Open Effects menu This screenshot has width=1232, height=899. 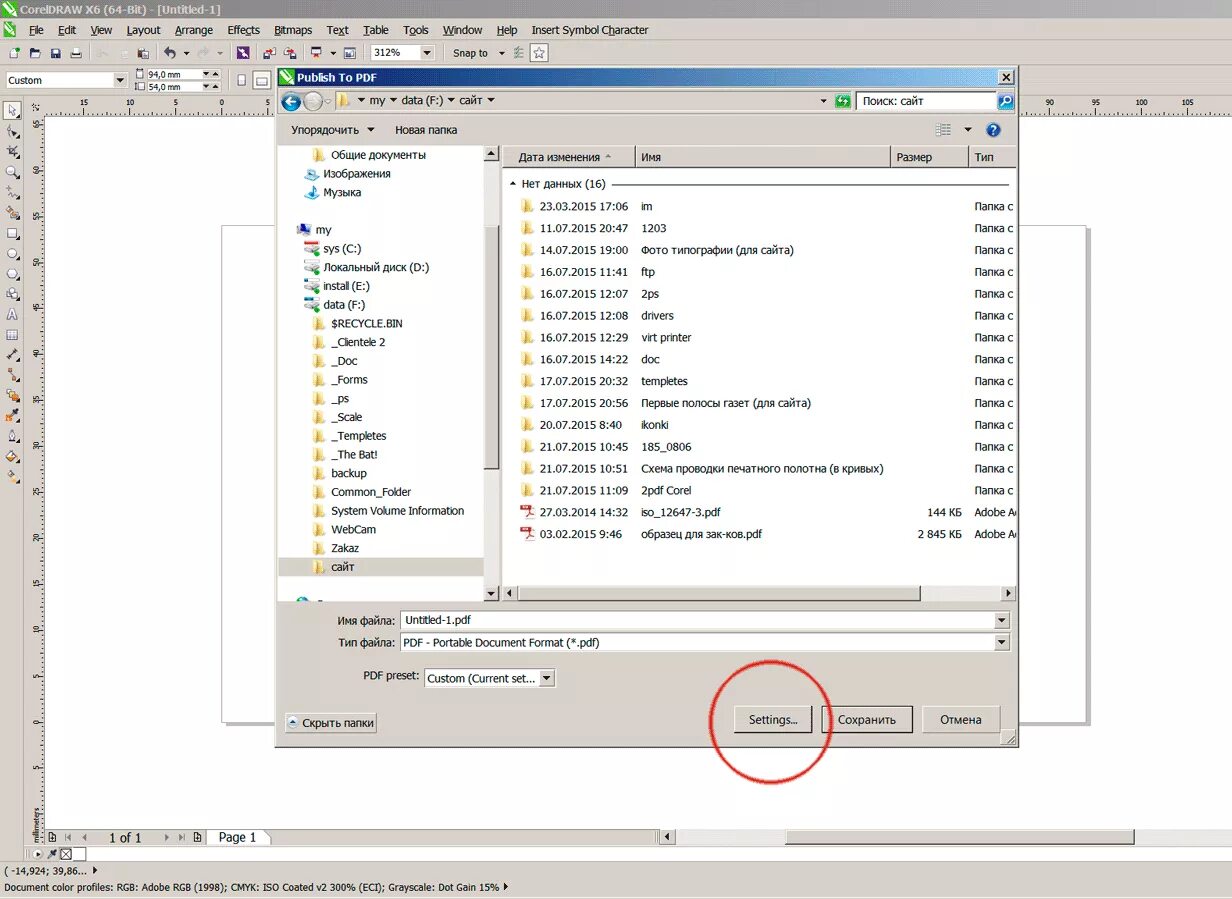tap(243, 30)
